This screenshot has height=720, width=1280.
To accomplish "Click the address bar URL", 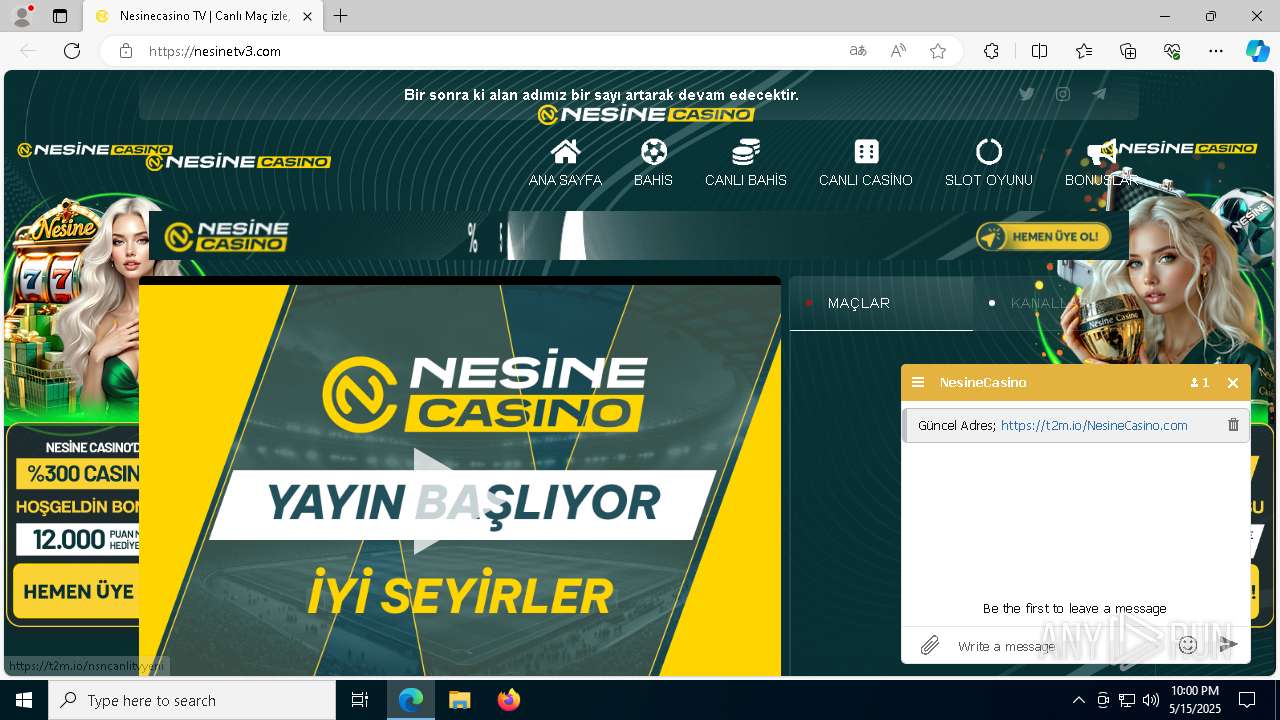I will point(215,51).
